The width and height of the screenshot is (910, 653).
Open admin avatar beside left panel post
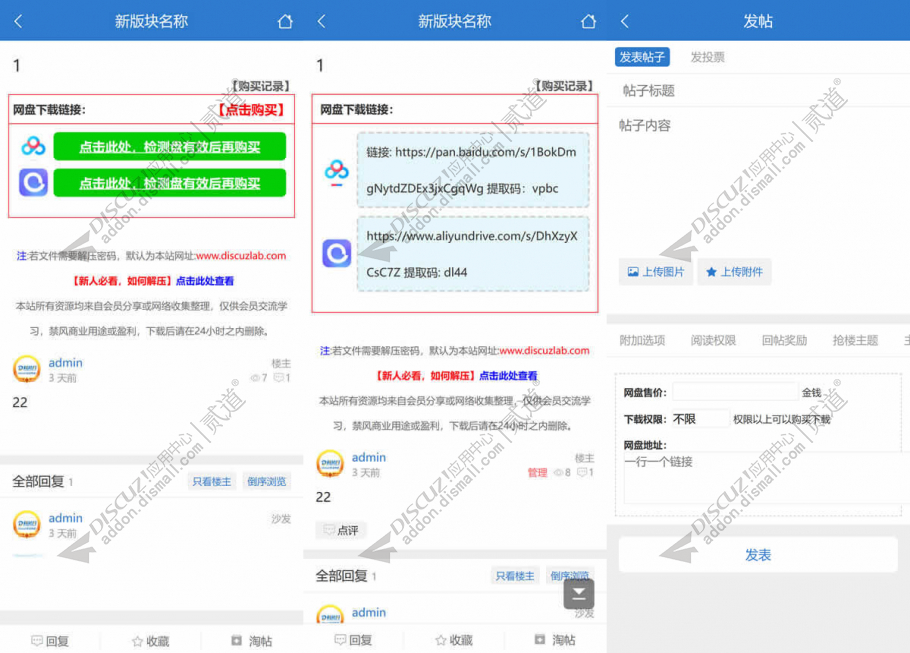tap(27, 369)
